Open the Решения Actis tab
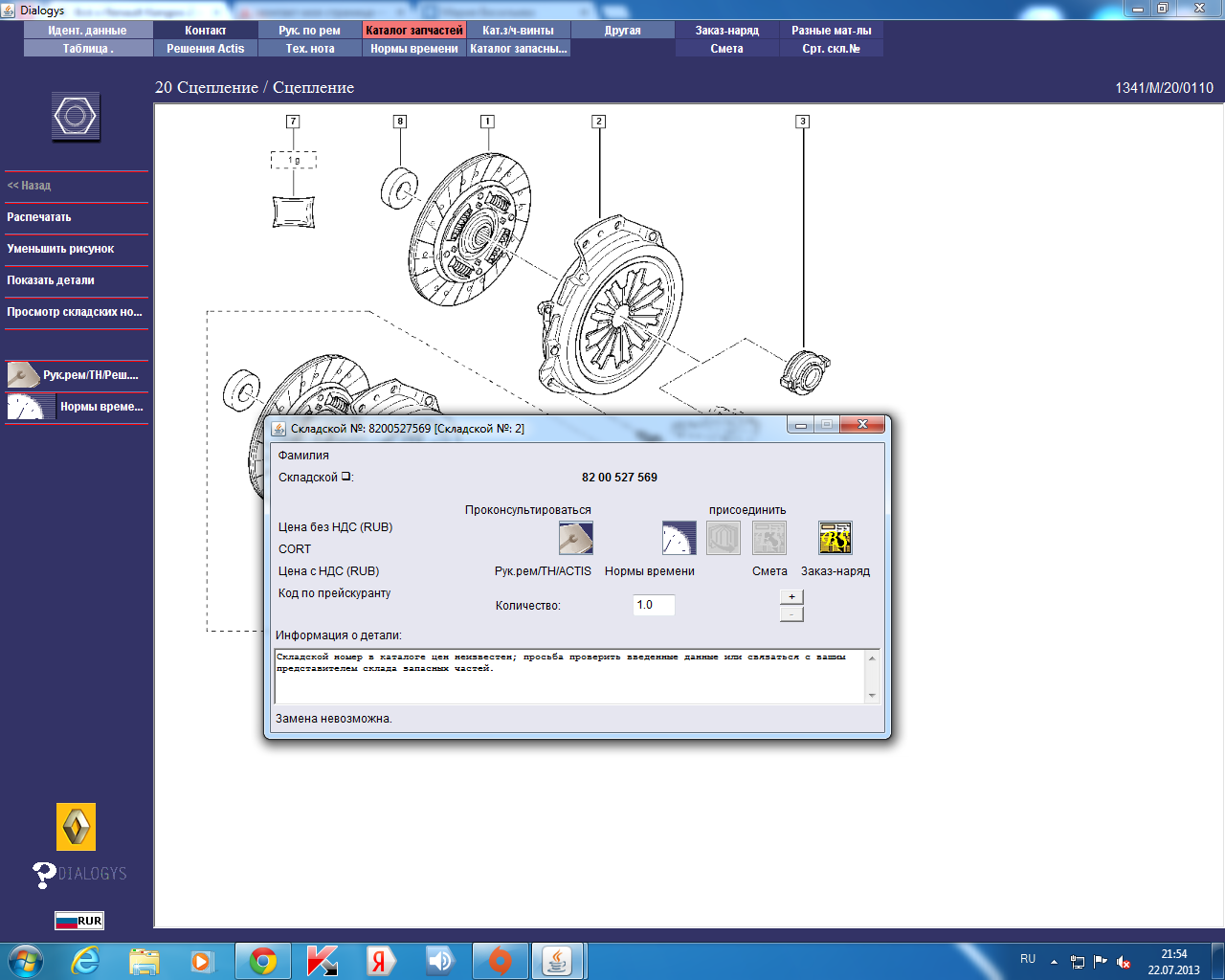 point(206,49)
